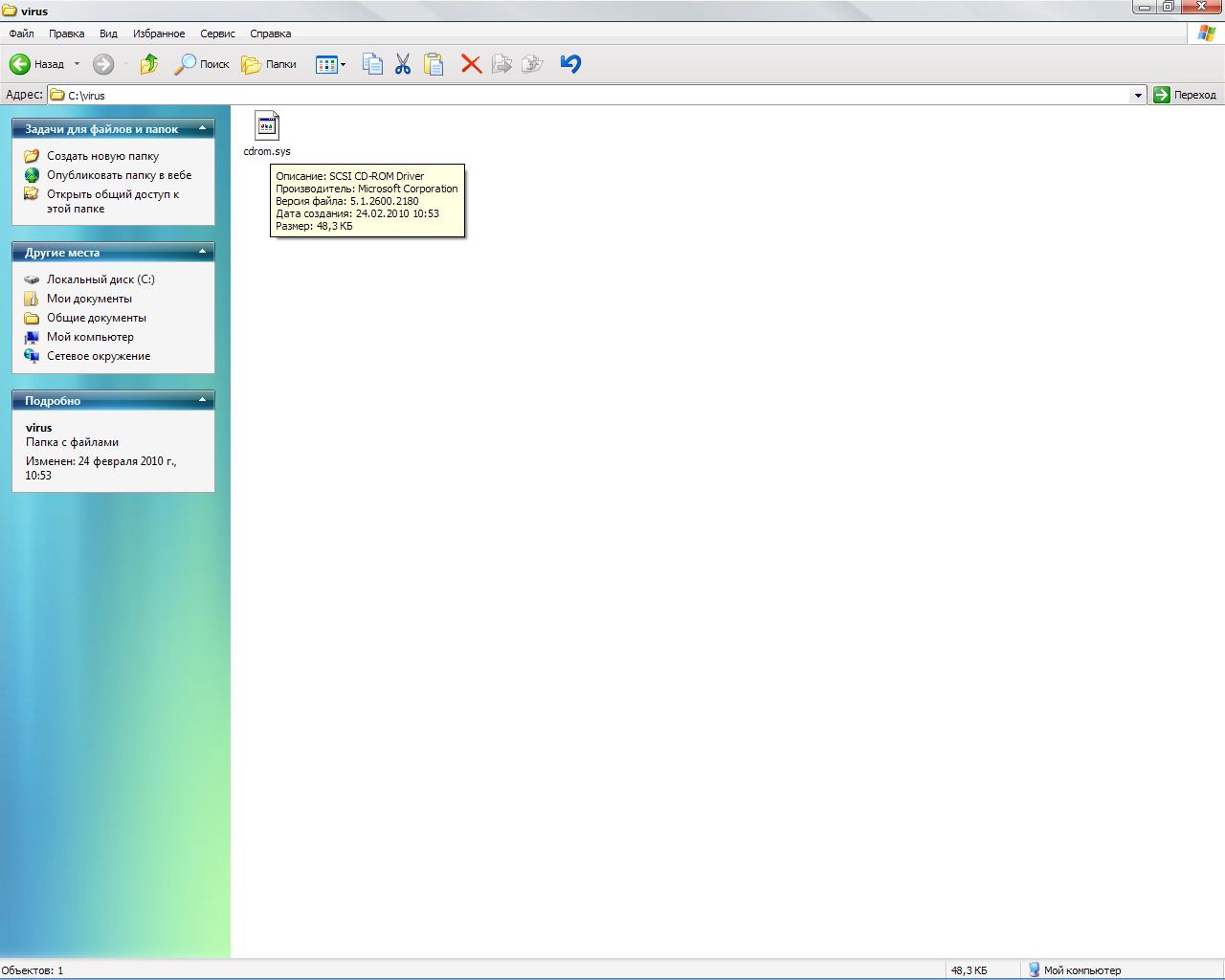This screenshot has height=980, width=1225.
Task: Open the Избранное menu
Action: coord(159,33)
